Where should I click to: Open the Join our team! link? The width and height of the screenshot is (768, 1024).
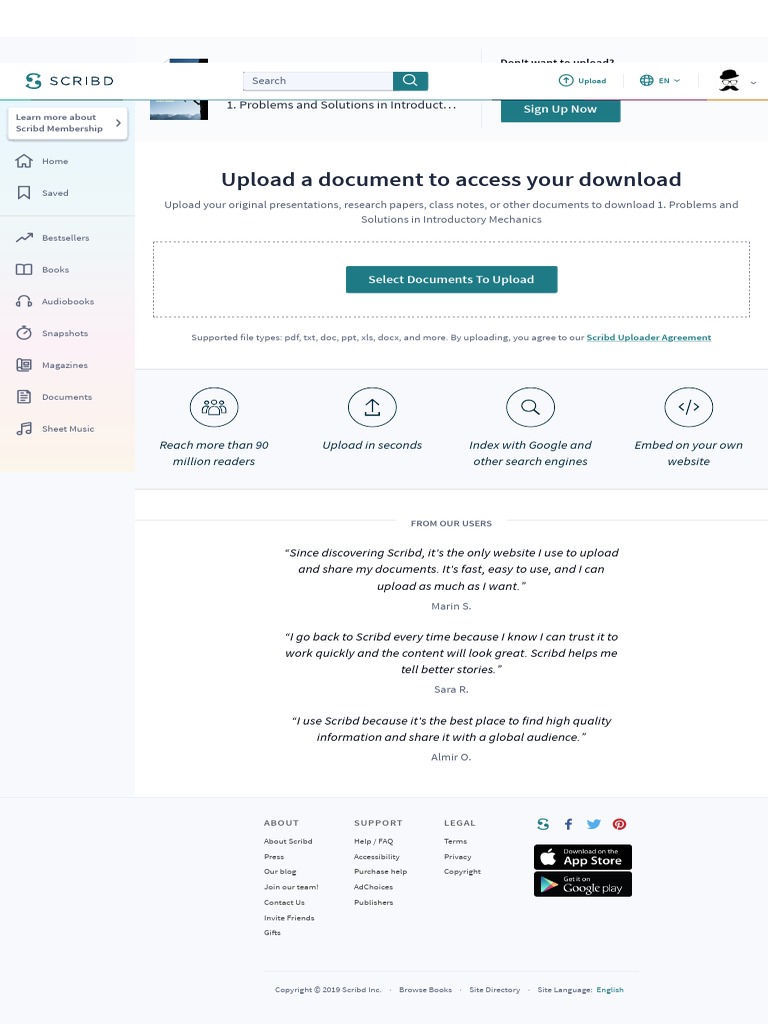point(291,887)
